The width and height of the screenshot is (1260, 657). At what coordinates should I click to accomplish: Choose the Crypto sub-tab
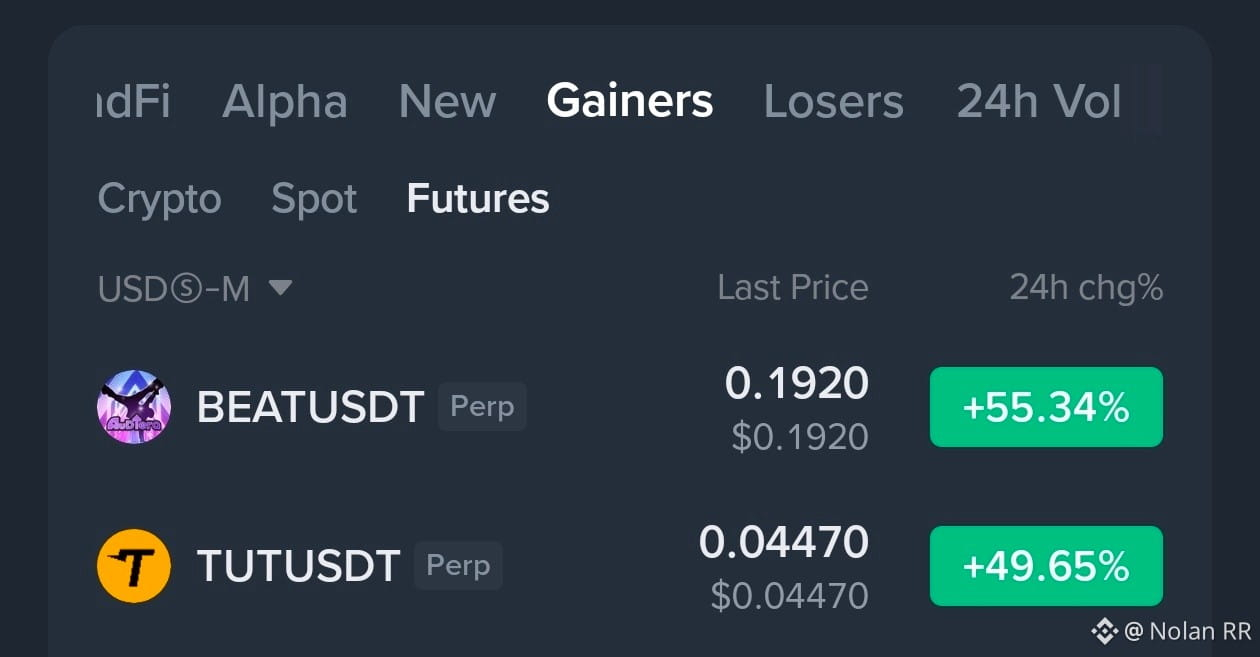159,199
